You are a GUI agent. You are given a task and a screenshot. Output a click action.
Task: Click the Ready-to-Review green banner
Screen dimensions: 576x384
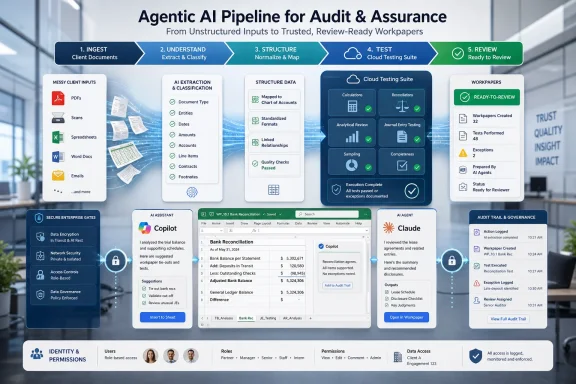click(x=487, y=97)
